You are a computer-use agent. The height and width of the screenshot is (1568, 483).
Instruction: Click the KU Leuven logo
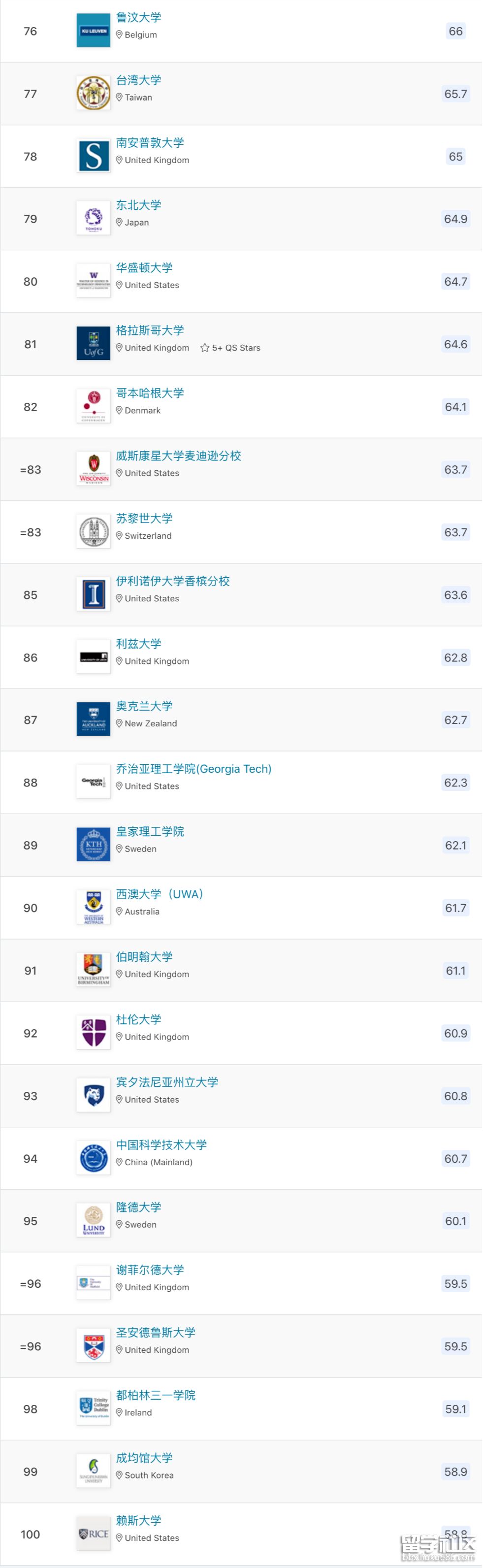pyautogui.click(x=93, y=31)
